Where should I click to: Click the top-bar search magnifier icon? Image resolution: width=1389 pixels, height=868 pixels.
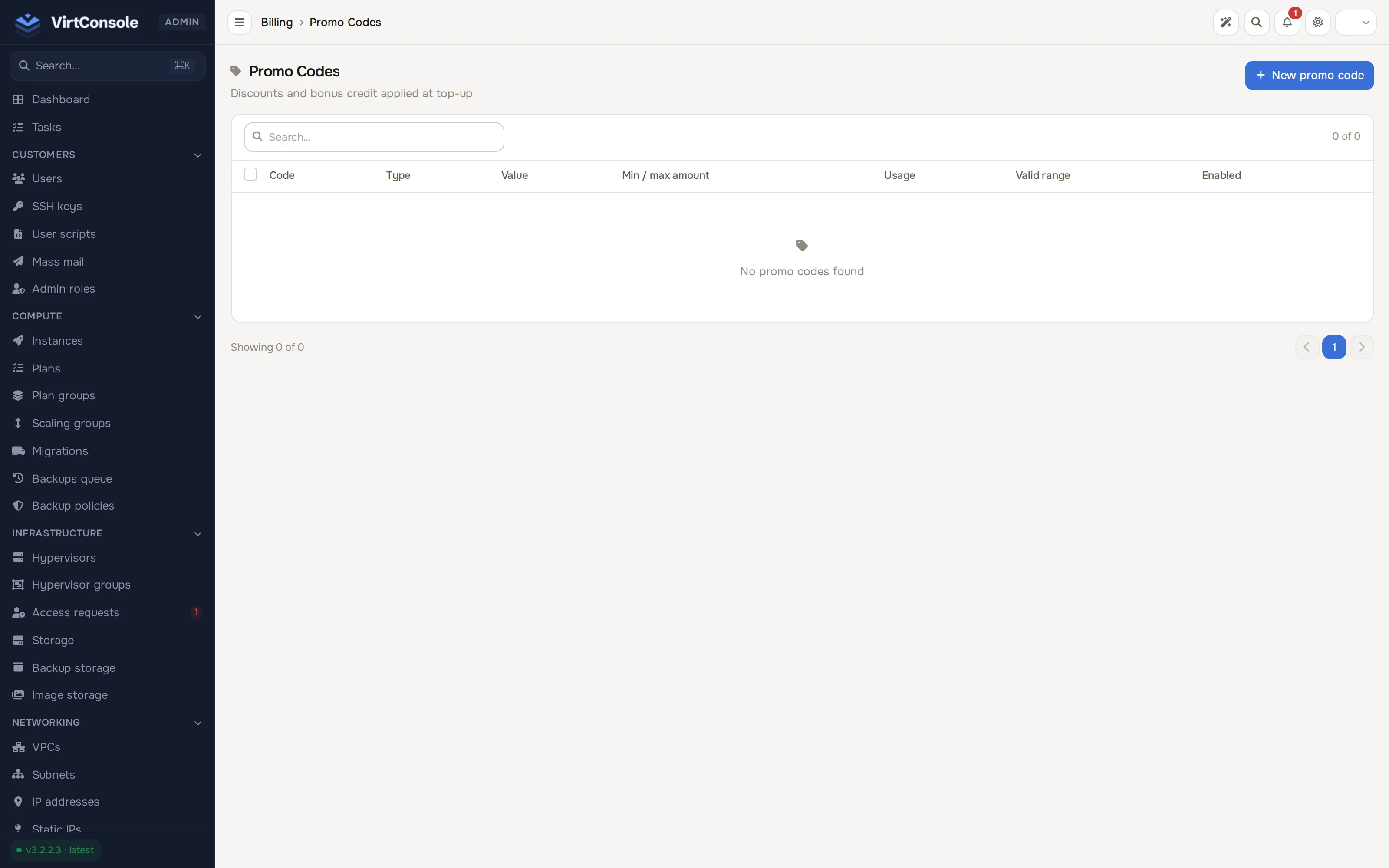(x=1257, y=23)
